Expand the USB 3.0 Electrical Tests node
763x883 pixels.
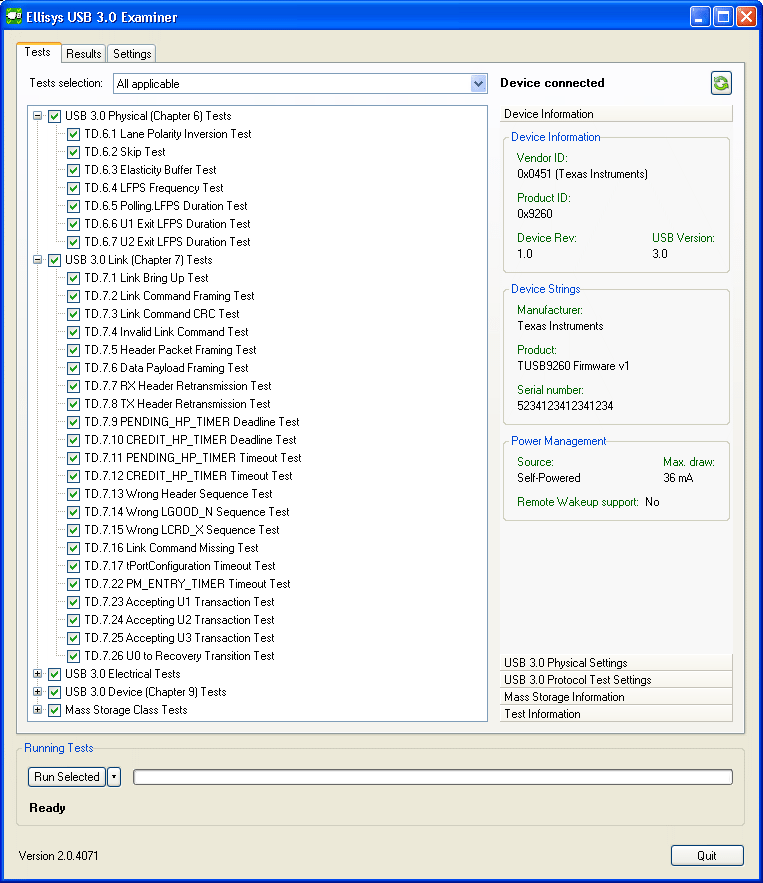point(38,674)
